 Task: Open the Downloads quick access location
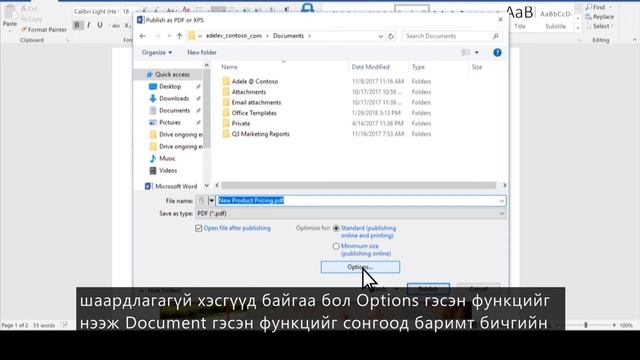[174, 98]
